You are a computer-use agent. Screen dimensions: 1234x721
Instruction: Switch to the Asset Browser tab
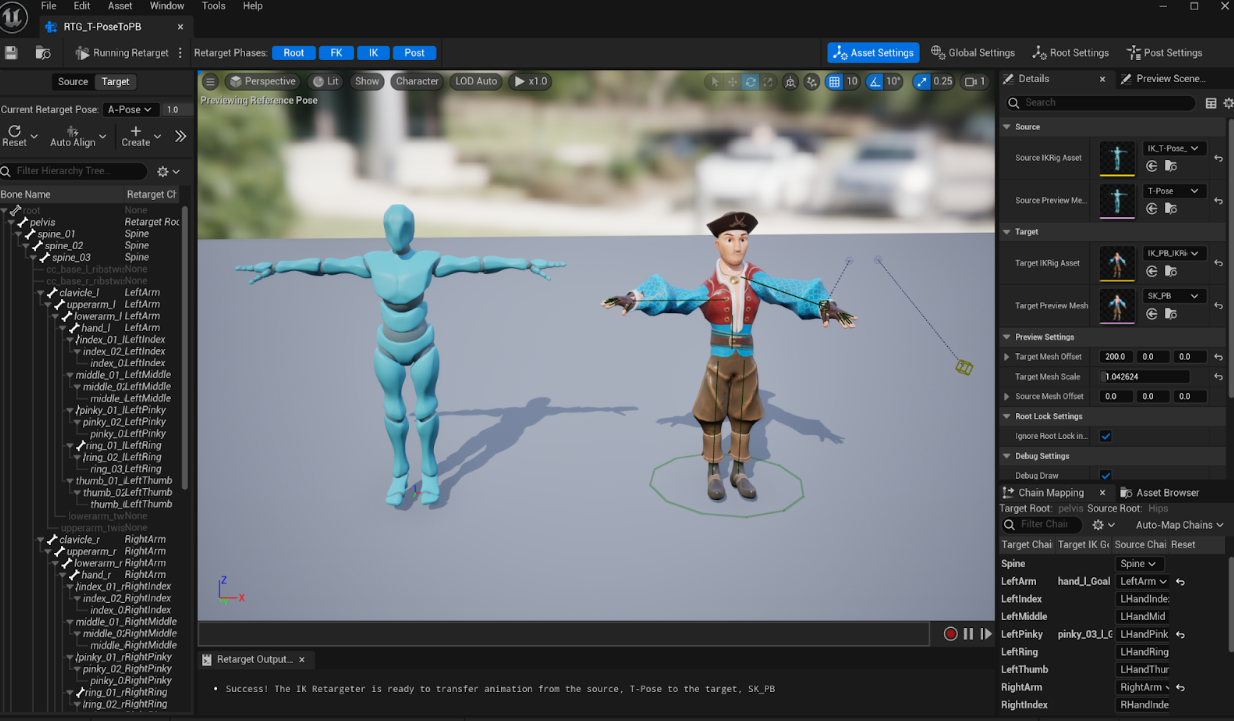click(1160, 493)
